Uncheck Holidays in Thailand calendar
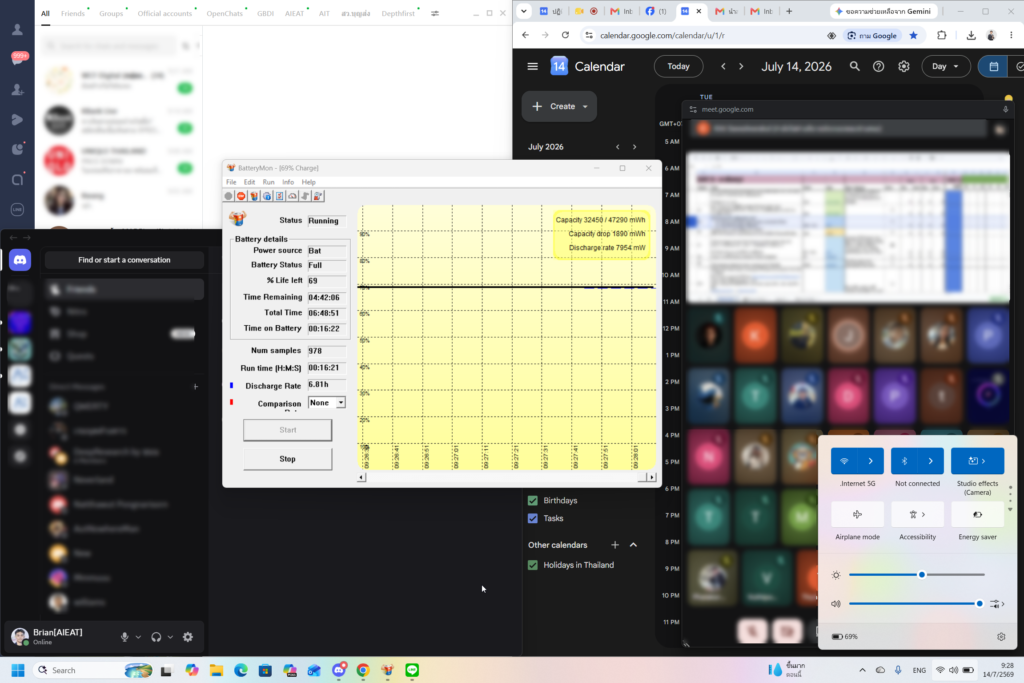This screenshot has width=1024, height=683. coord(533,565)
